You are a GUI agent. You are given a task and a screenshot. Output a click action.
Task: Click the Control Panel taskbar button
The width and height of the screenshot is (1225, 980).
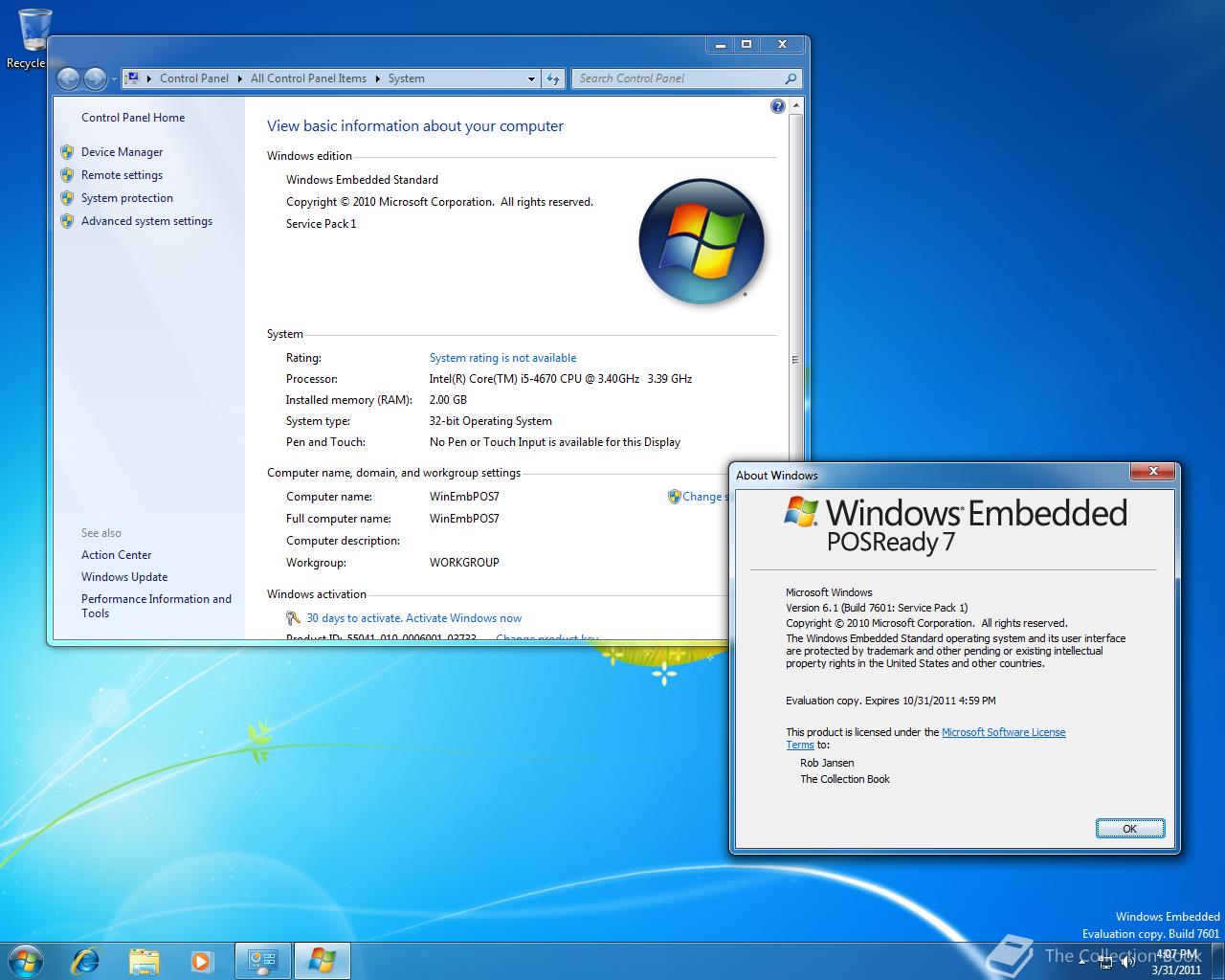point(262,960)
